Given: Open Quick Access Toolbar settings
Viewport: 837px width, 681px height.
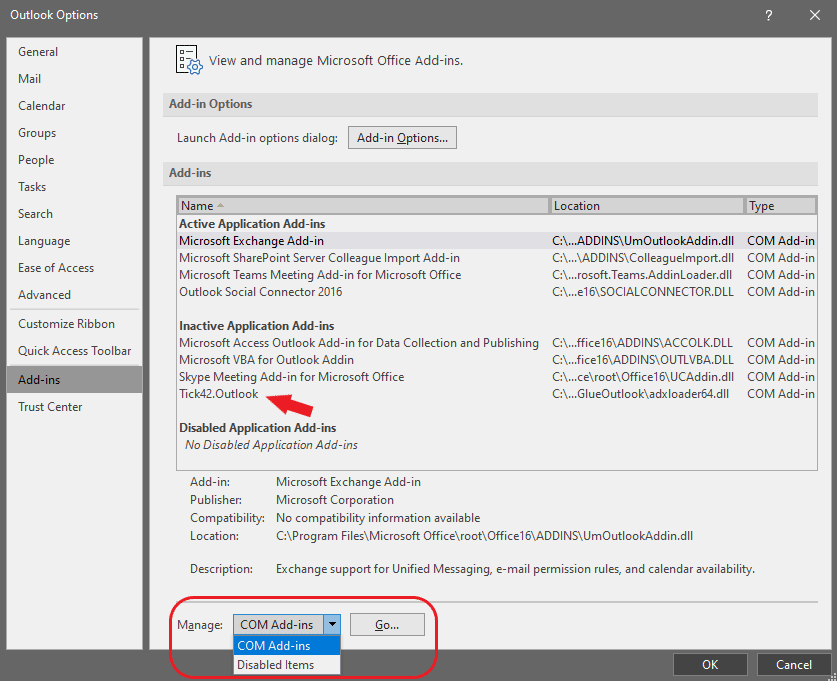Looking at the screenshot, I should [75, 351].
